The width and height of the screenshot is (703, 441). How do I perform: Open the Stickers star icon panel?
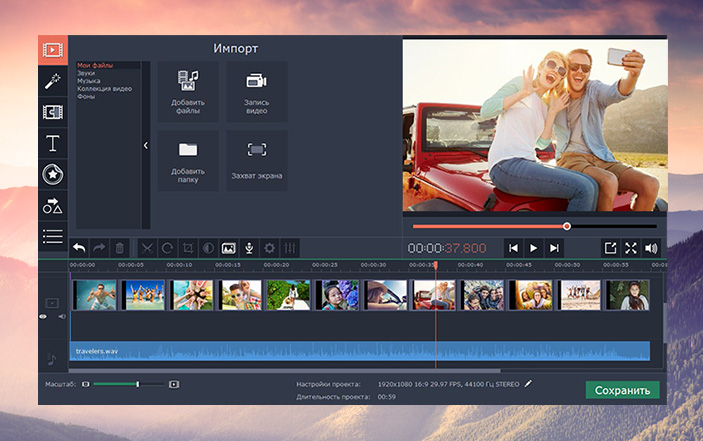click(x=53, y=174)
